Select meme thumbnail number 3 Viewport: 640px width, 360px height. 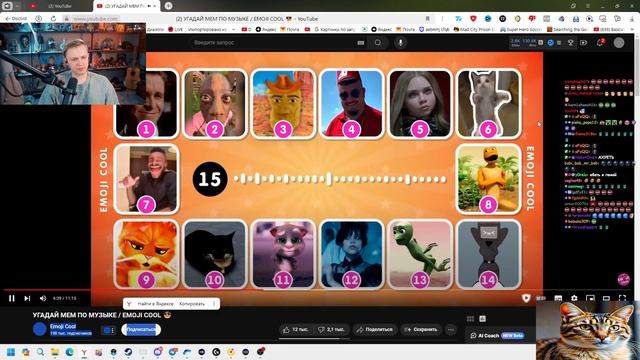[283, 104]
